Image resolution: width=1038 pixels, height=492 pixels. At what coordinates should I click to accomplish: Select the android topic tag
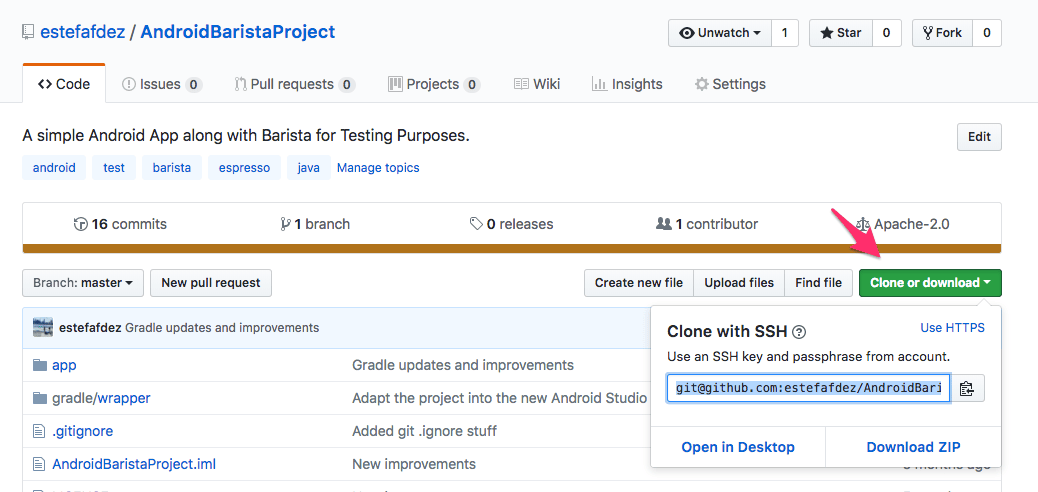point(54,168)
